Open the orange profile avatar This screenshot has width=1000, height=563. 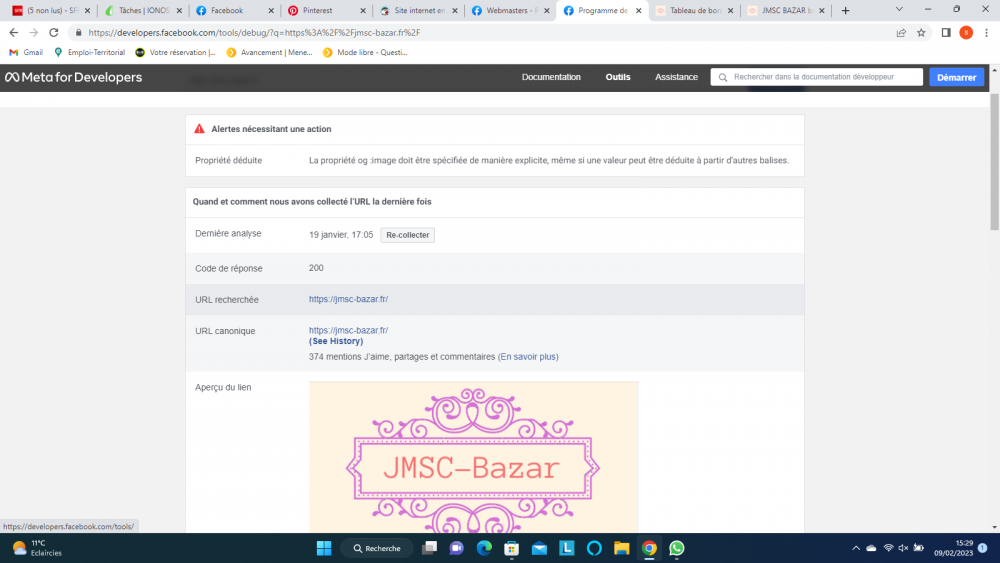pos(966,33)
